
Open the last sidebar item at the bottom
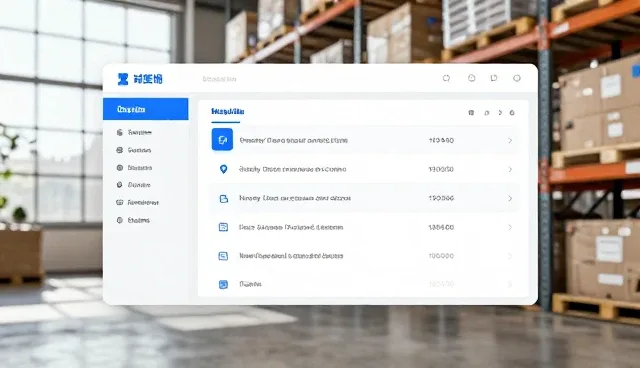point(133,220)
